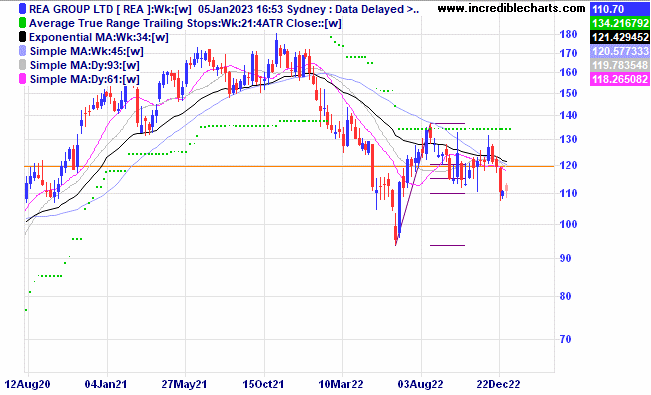Click the 70 price axis label

point(565,339)
